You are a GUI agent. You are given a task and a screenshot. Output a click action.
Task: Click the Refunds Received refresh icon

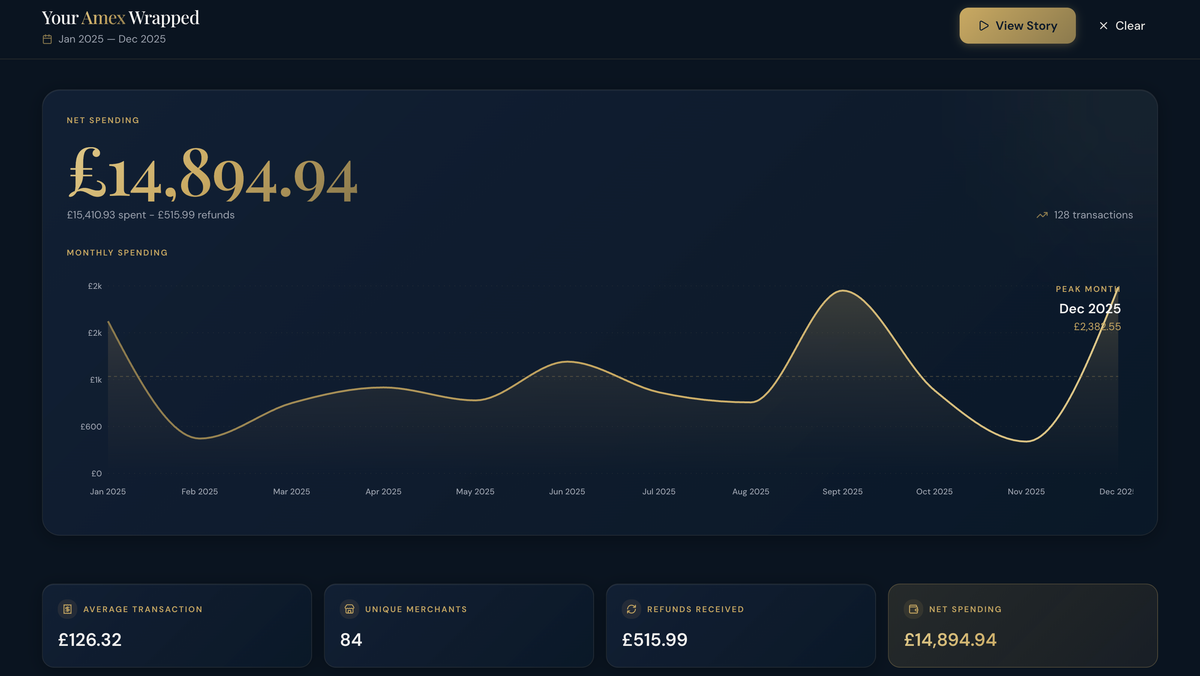(x=631, y=609)
